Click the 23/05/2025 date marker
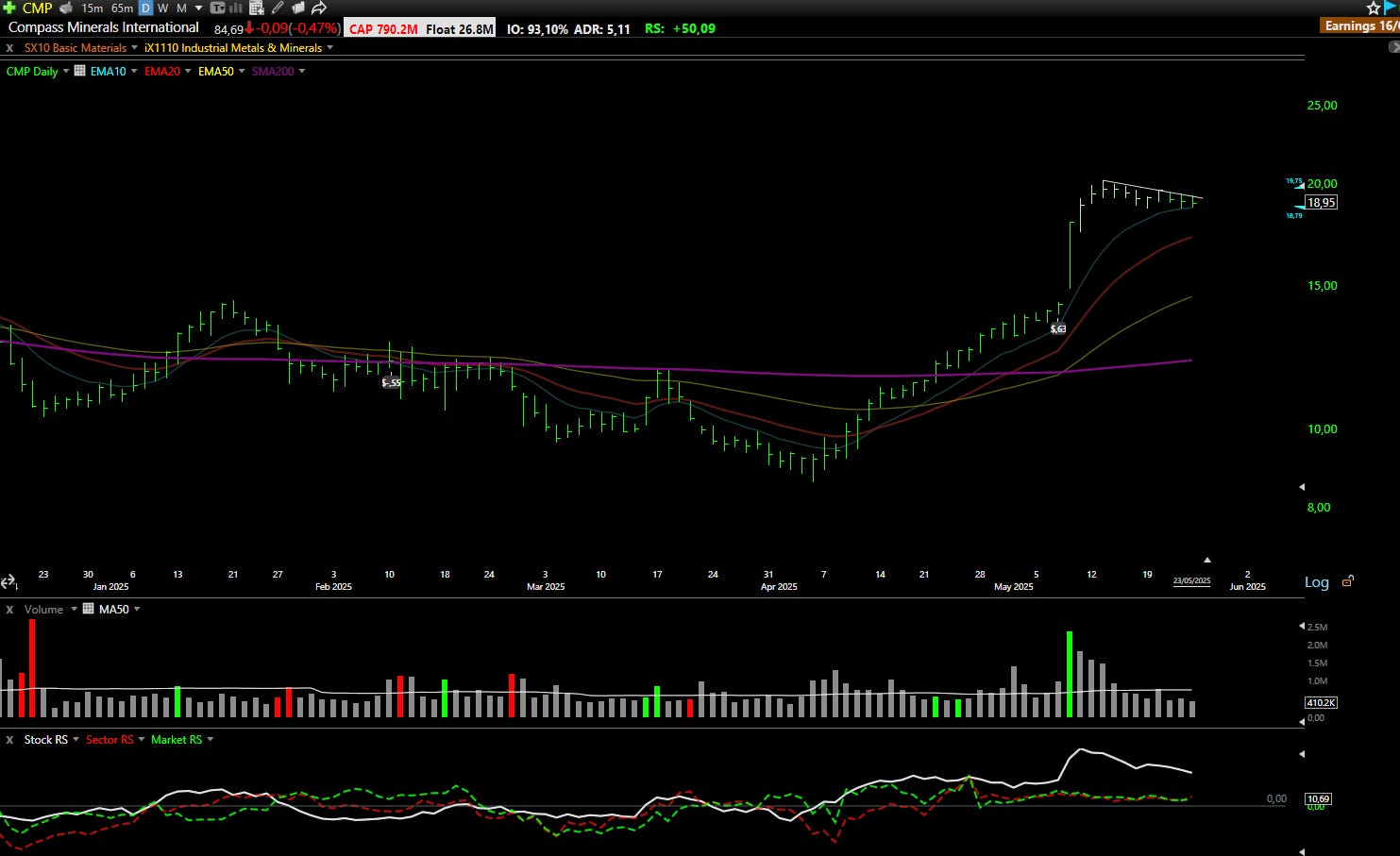Image resolution: width=1400 pixels, height=856 pixels. 1191,580
